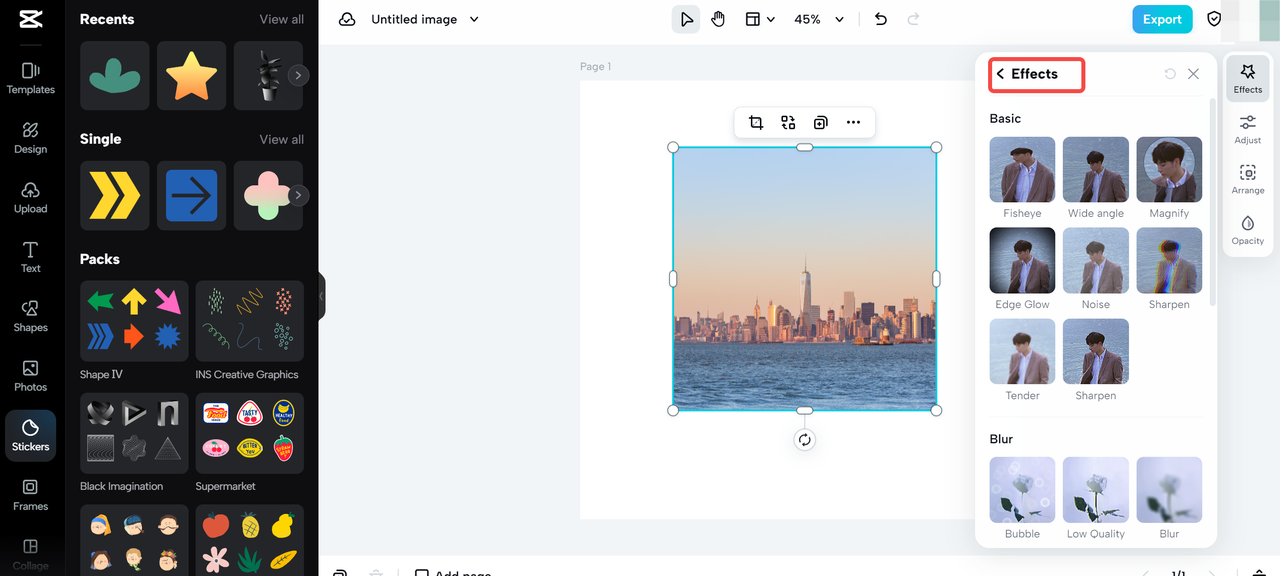This screenshot has height=576, width=1280.
Task: Close the Effects panel
Action: coord(1193,74)
